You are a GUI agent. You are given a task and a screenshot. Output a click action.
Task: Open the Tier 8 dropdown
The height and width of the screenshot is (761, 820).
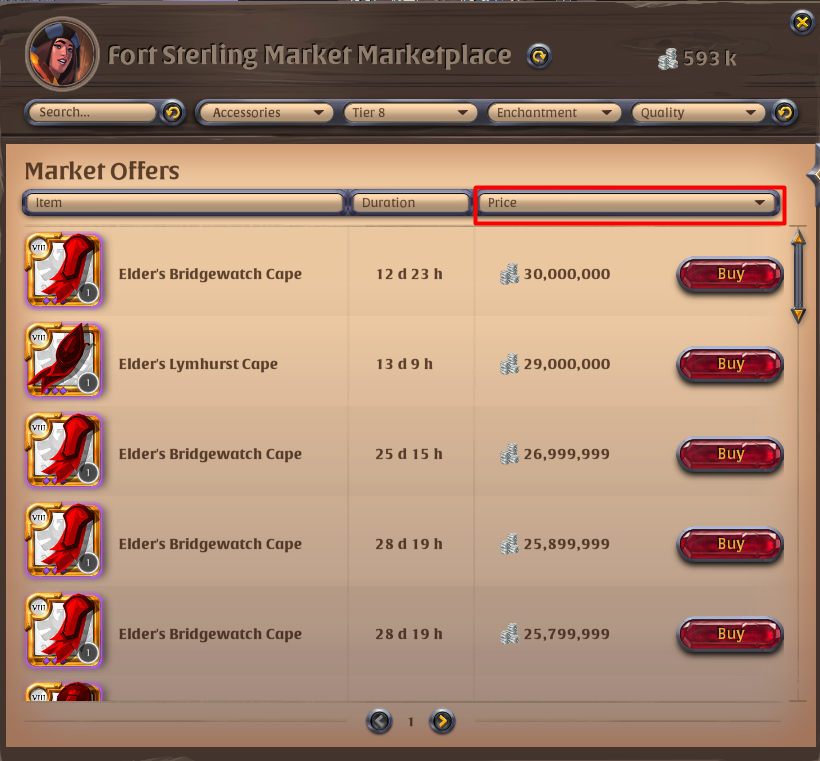pos(410,112)
